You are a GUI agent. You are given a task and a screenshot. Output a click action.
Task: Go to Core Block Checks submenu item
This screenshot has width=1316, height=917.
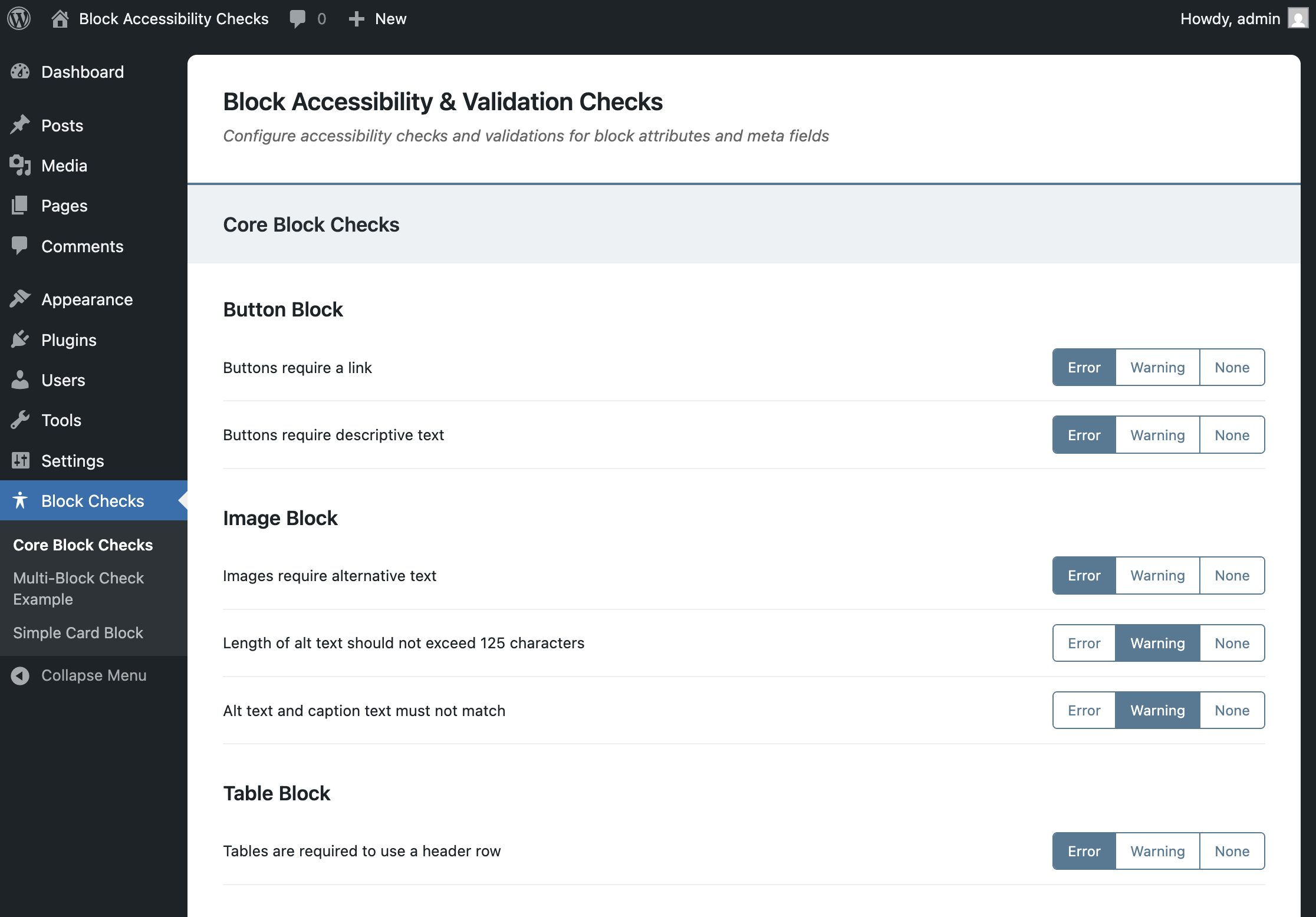(x=83, y=545)
